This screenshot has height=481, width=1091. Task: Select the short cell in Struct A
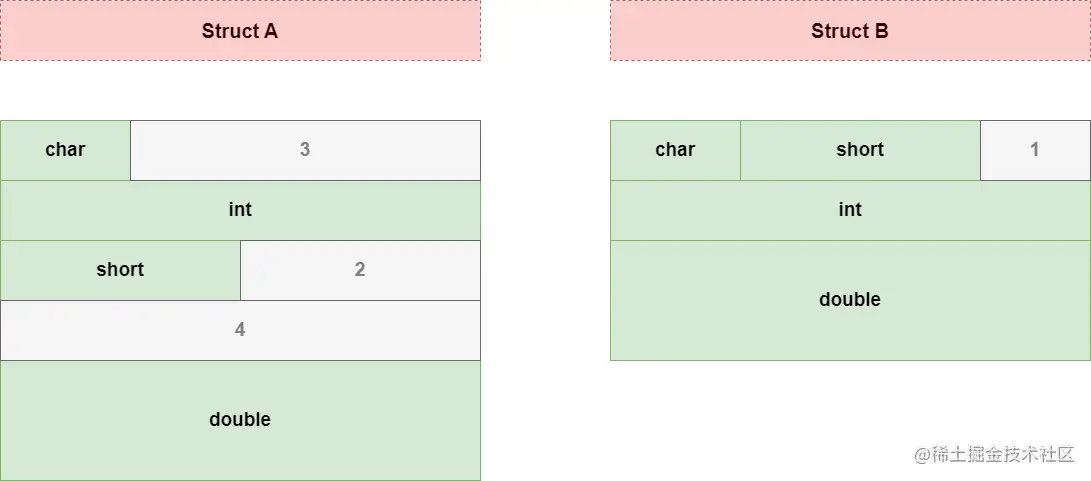(120, 270)
